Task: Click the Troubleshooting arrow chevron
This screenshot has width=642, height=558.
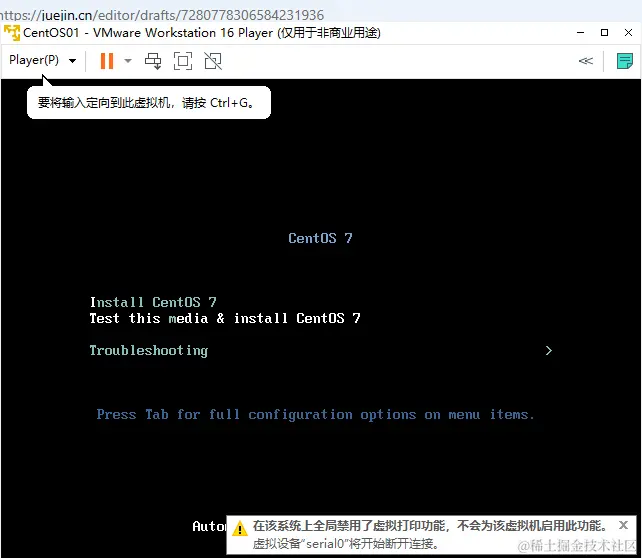Action: pos(549,350)
